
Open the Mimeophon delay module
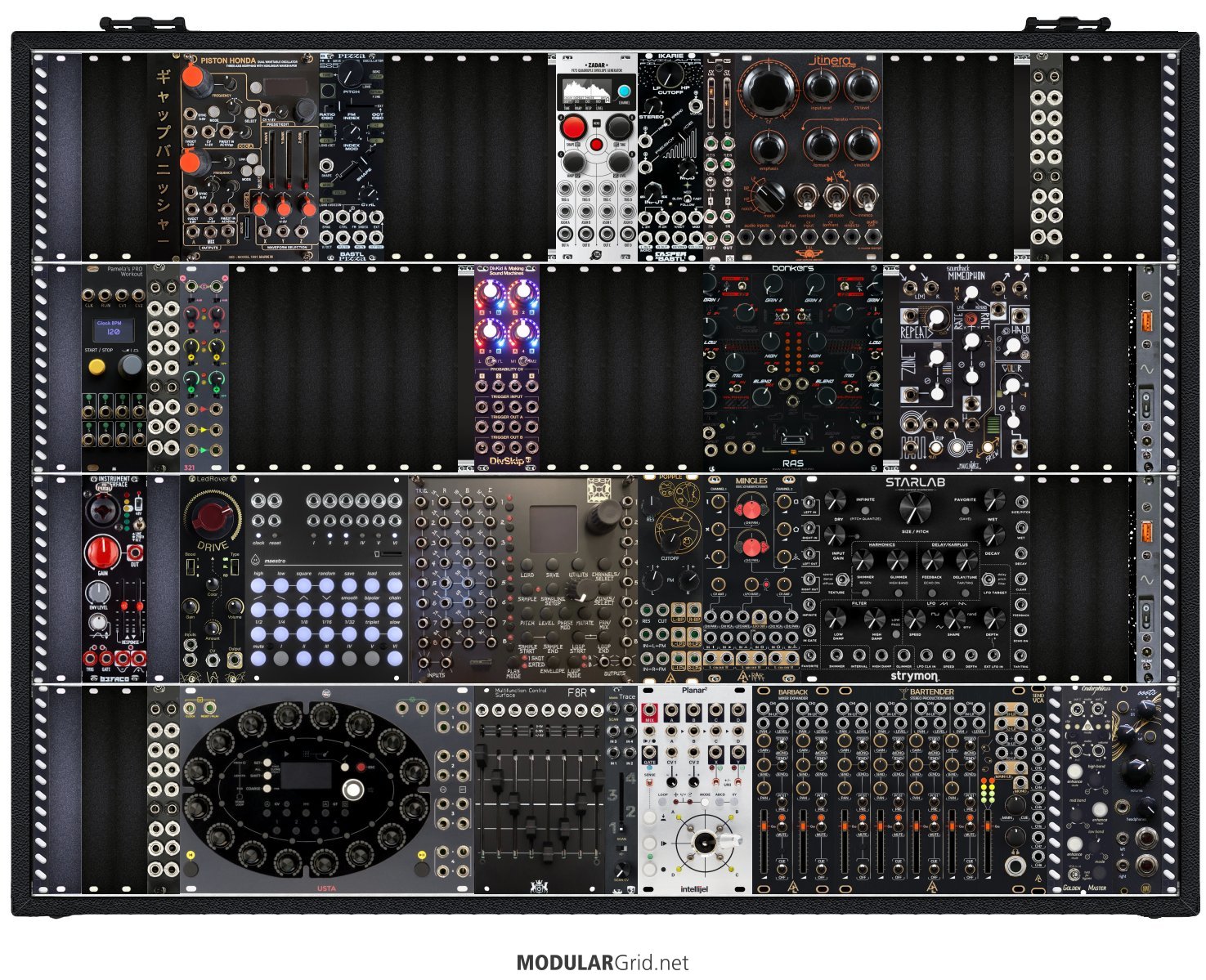[965, 367]
